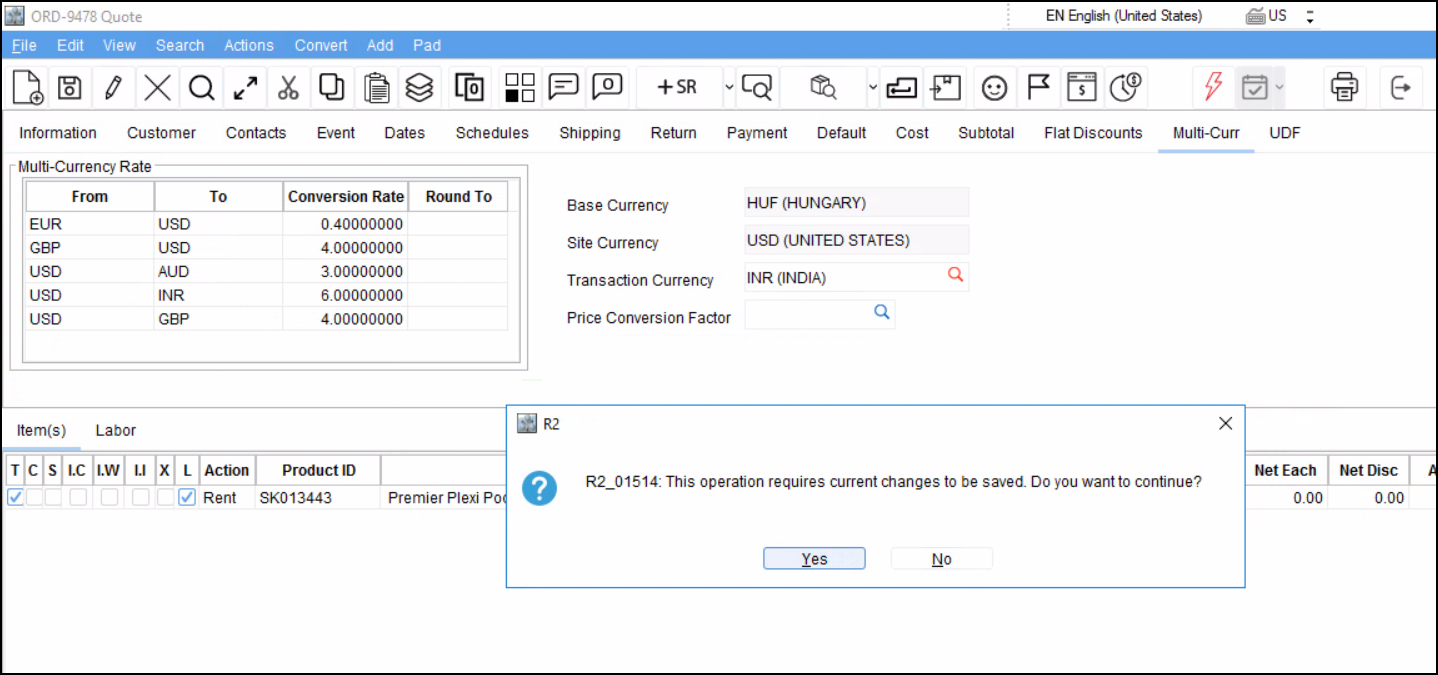
Task: Click the clipboard Paste icon
Action: [x=376, y=88]
